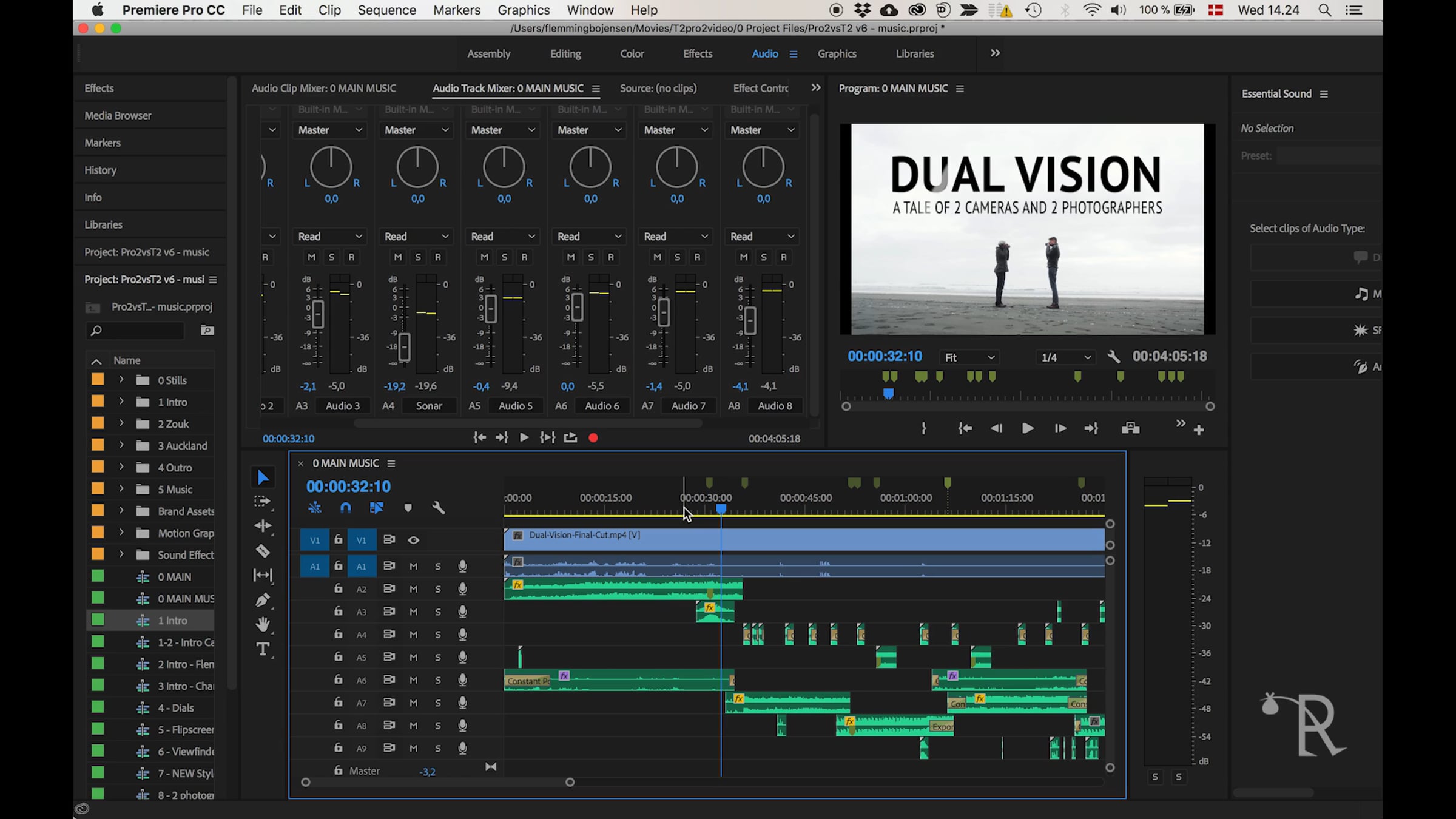1456x819 pixels.
Task: Open macOS Spotlight search
Action: [1324, 10]
